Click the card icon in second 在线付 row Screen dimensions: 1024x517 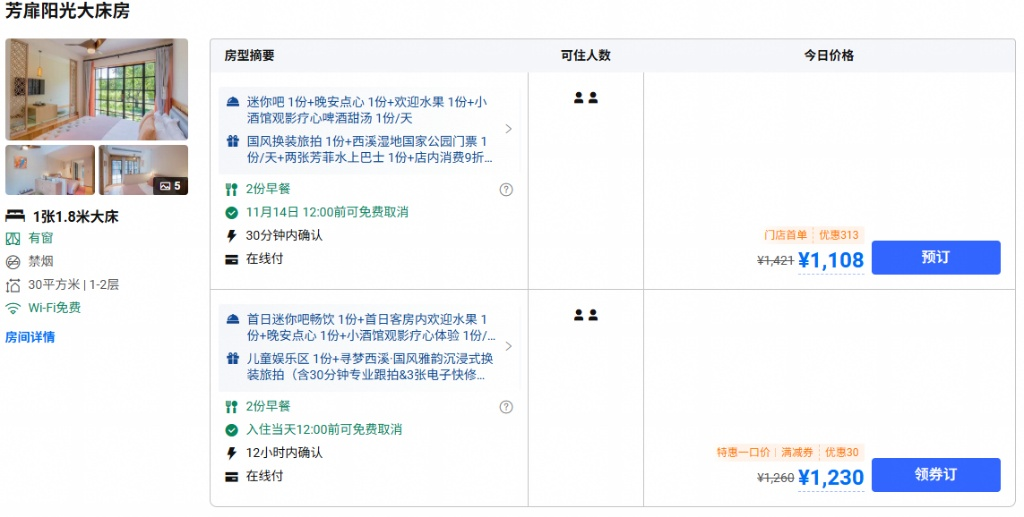coord(231,477)
